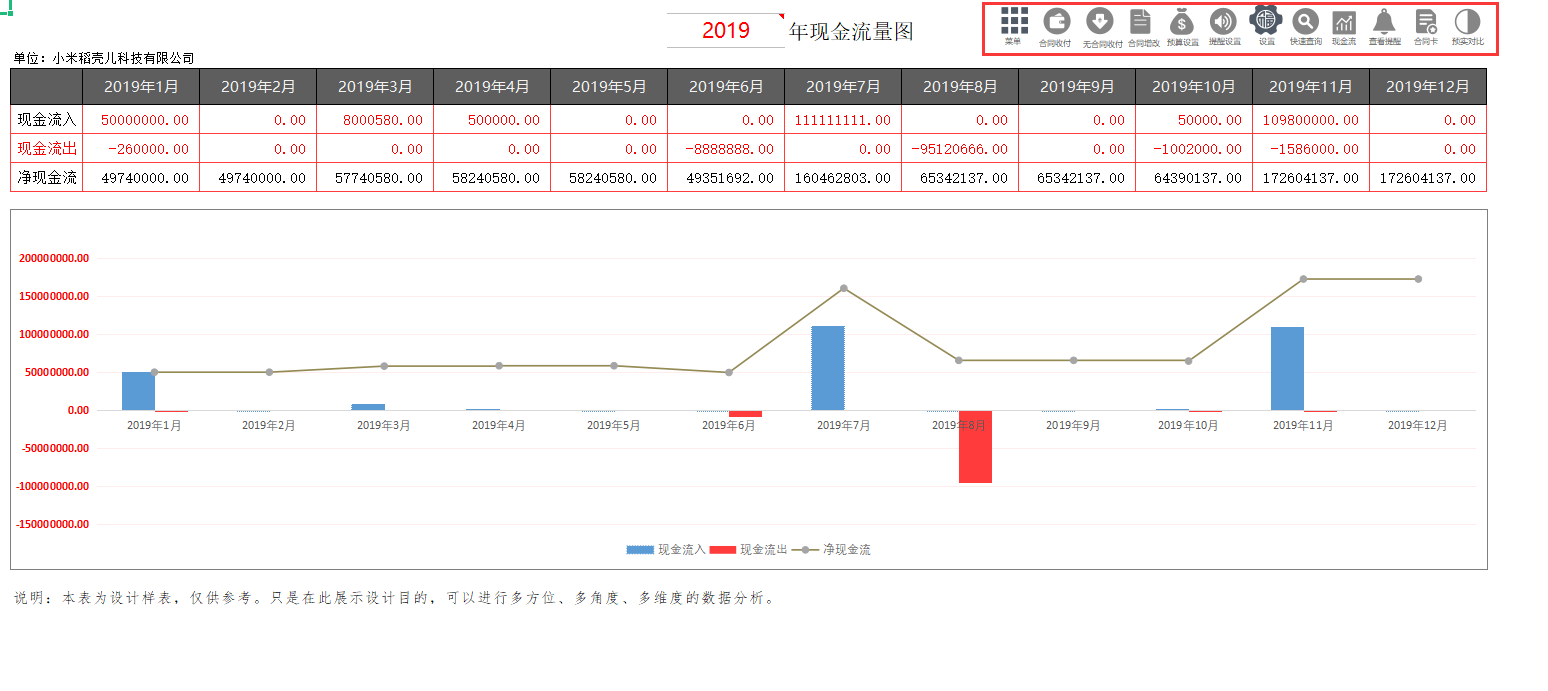Click the 净现金流 row label

point(45,177)
